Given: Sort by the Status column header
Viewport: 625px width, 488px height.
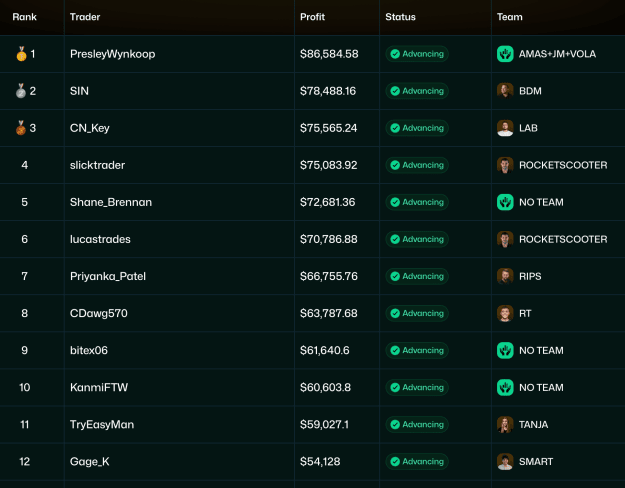Looking at the screenshot, I should point(400,17).
